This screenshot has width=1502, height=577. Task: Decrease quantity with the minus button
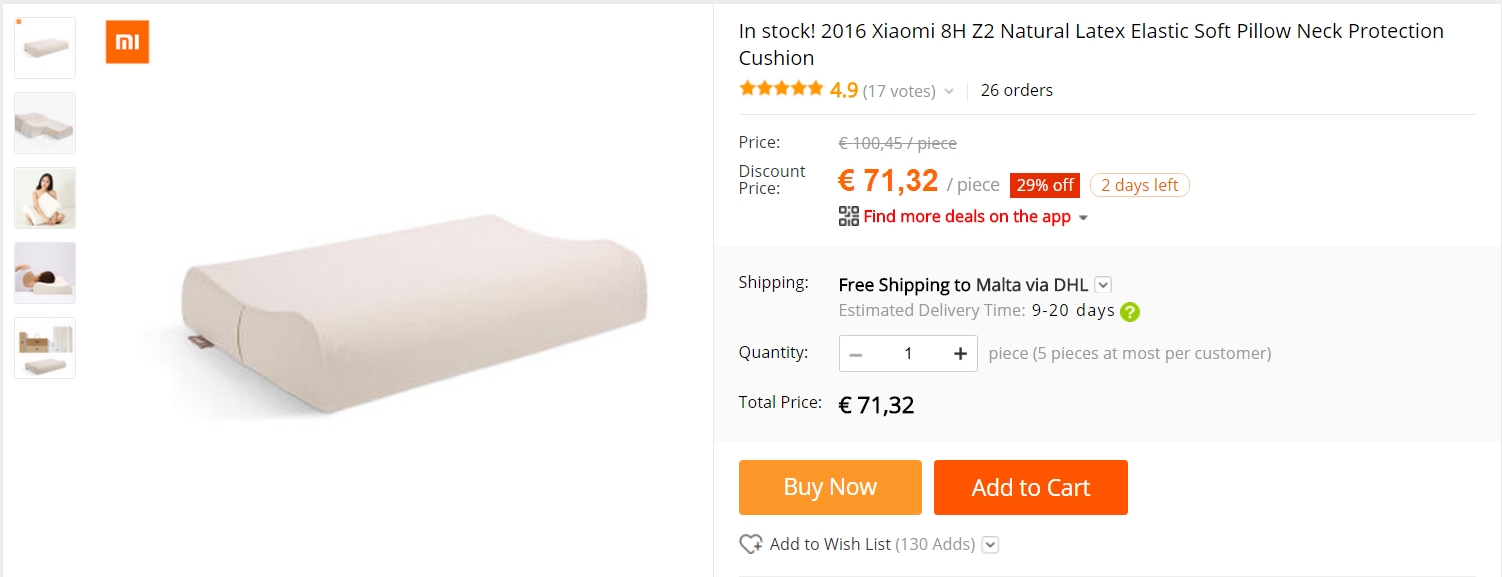click(x=856, y=354)
